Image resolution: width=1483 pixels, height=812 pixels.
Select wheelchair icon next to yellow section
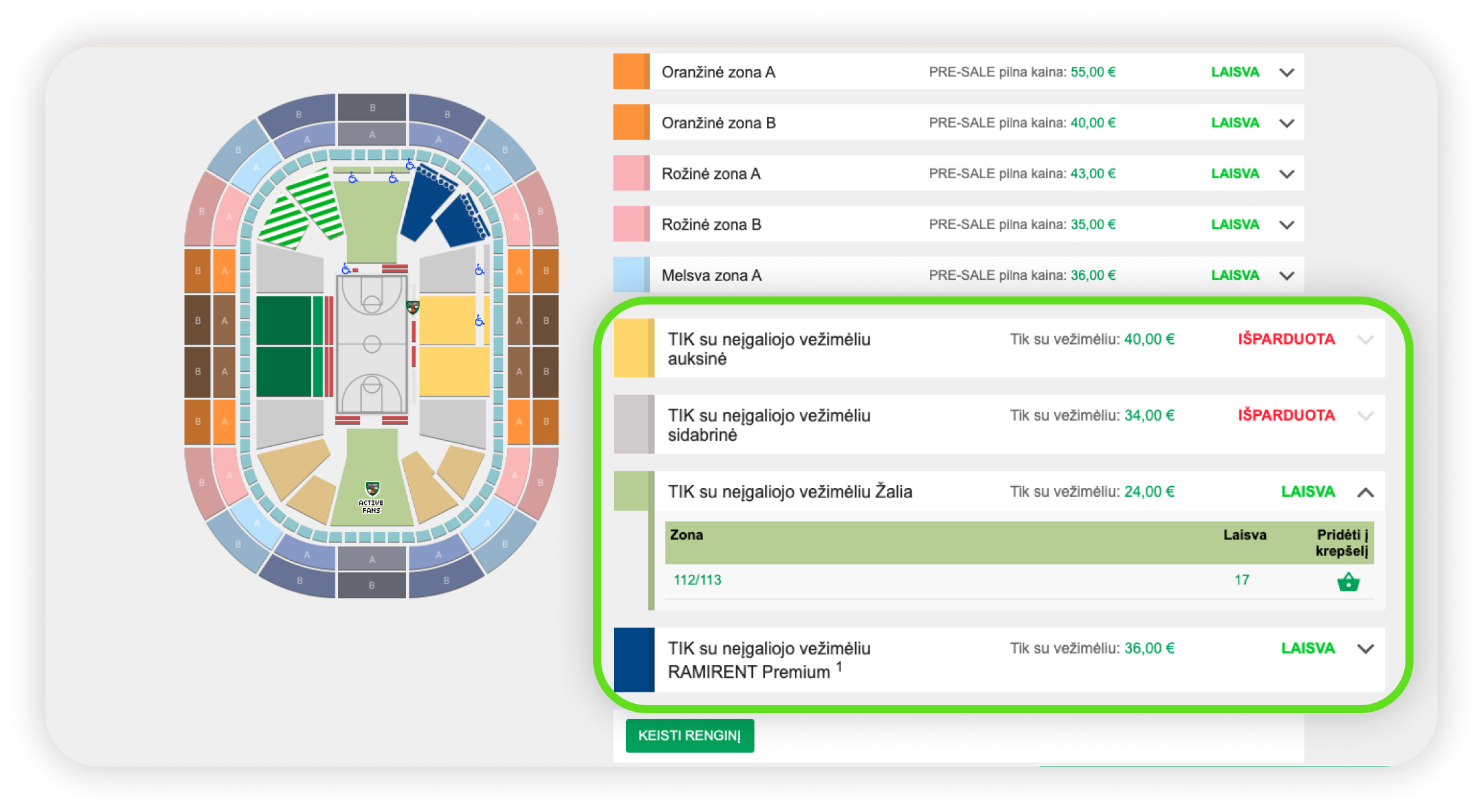pos(479,321)
